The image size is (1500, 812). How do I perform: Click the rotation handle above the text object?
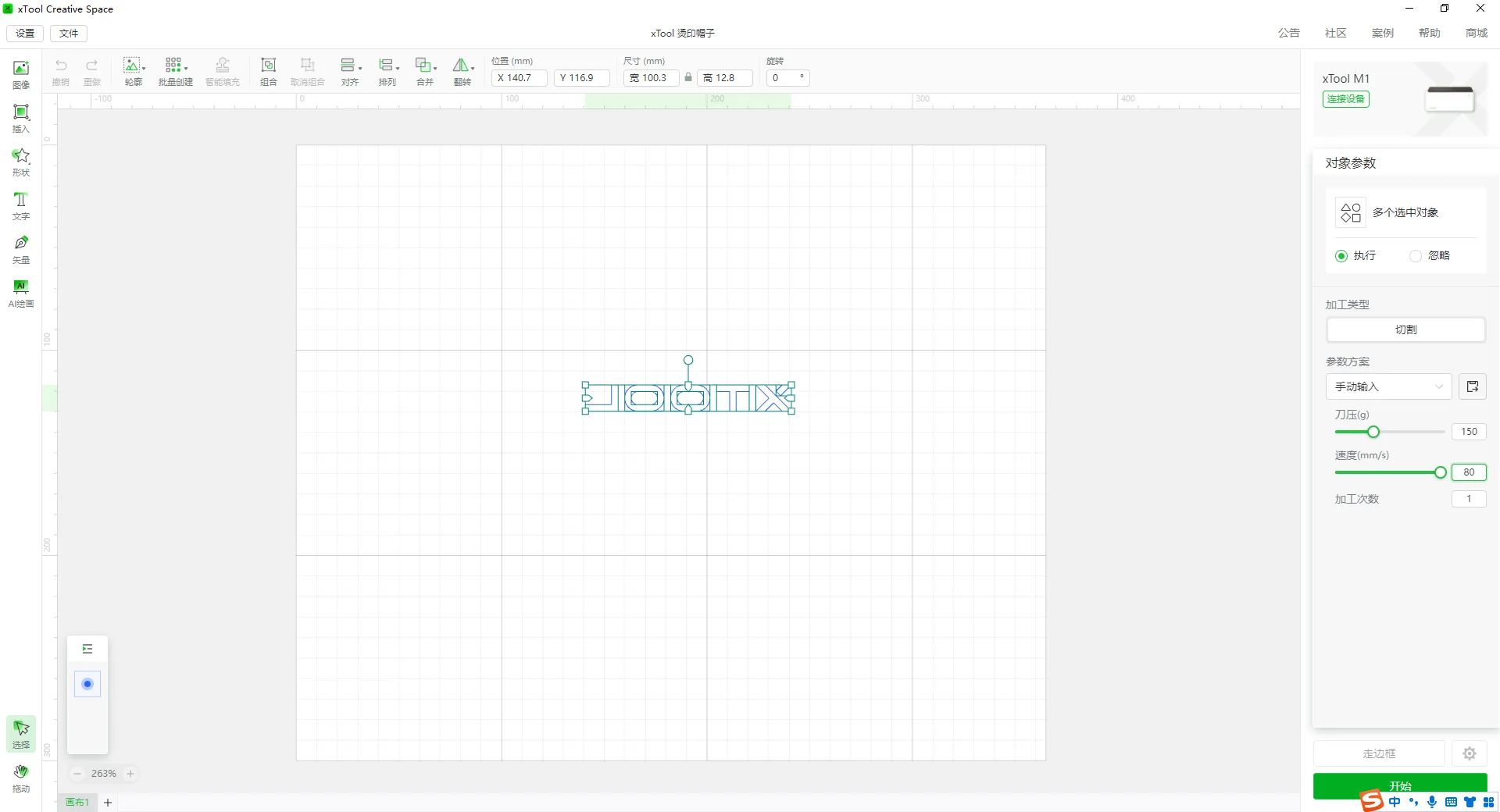point(688,360)
